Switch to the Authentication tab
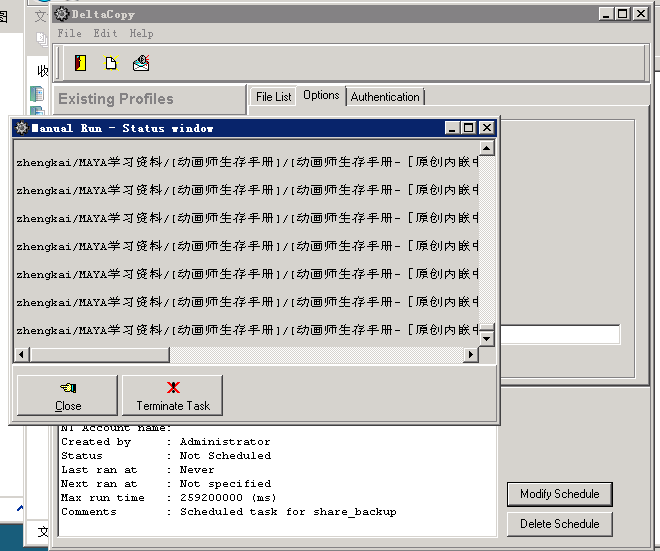Image resolution: width=660 pixels, height=551 pixels. (385, 97)
